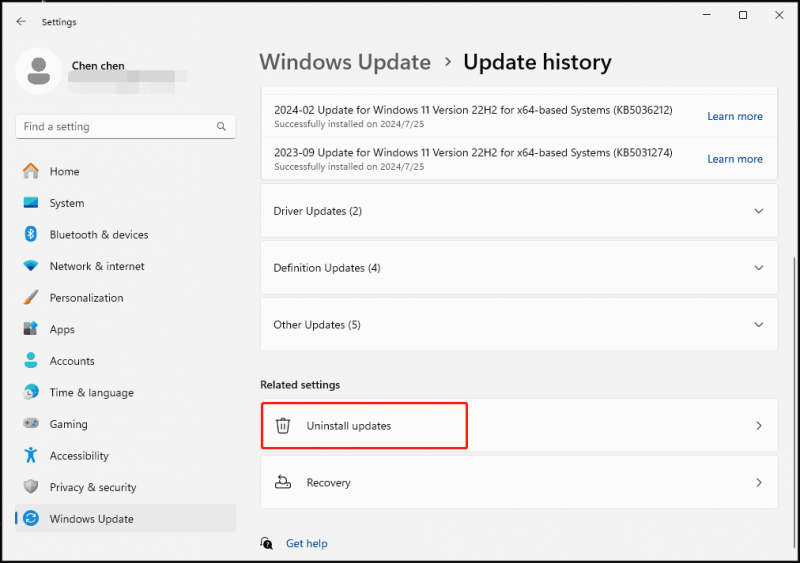
Task: Open Uninstall updates setting
Action: (519, 425)
